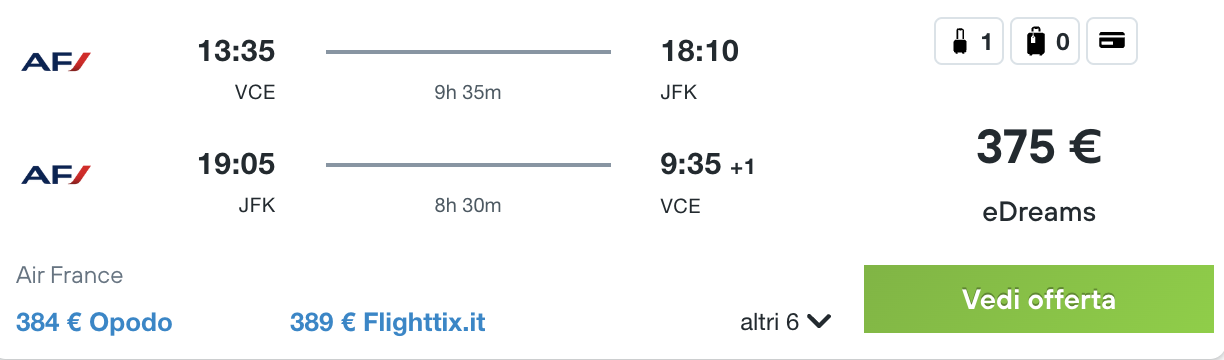Click the 9:35 +1 return arrival time
1224x360 pixels.
[708, 164]
